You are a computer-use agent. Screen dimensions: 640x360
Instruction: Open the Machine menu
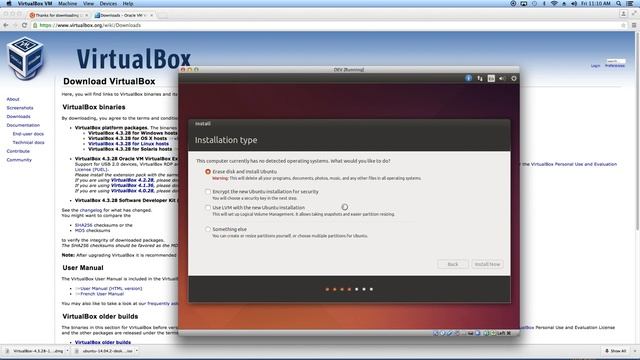[67, 4]
